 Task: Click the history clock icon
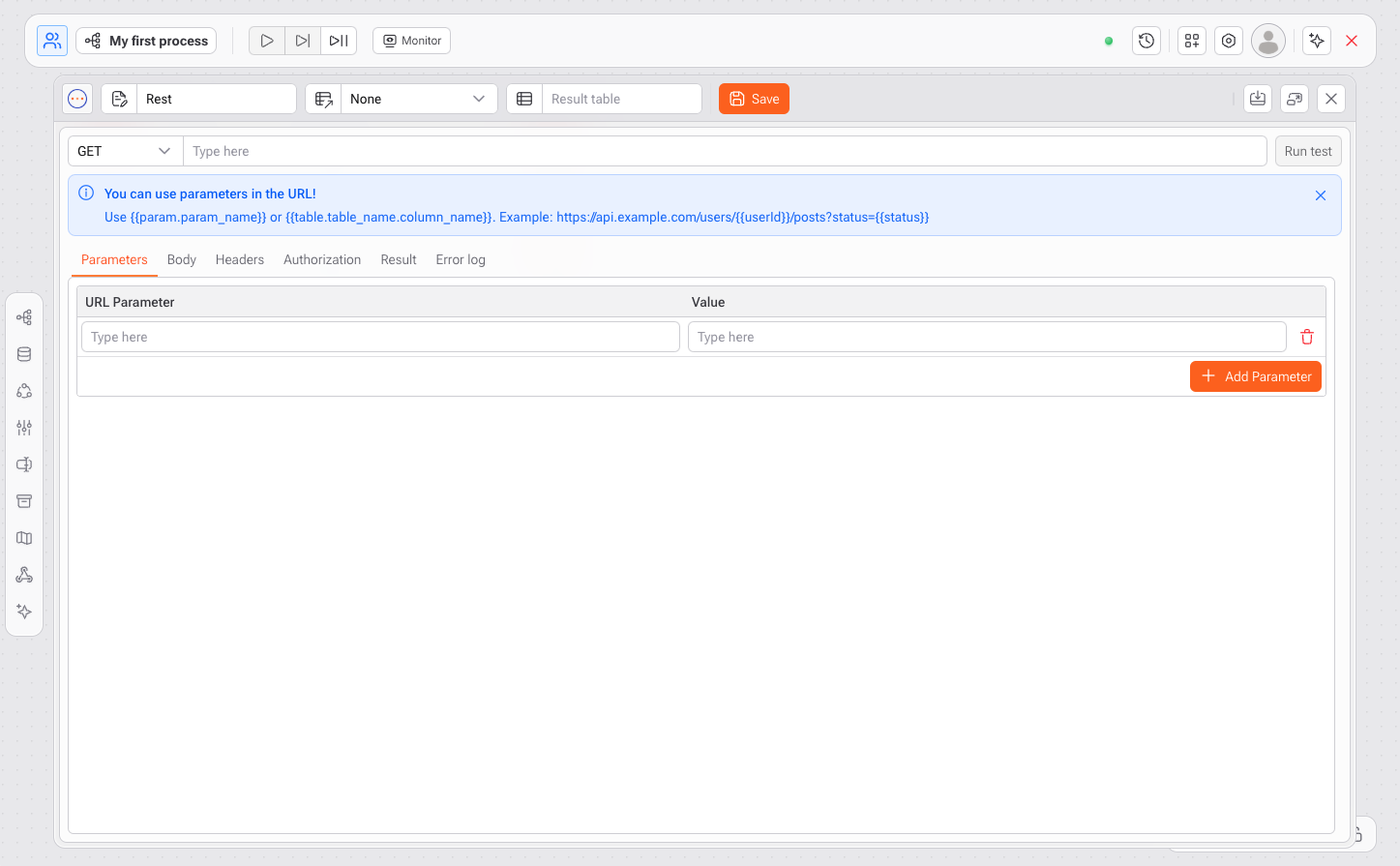[1147, 41]
